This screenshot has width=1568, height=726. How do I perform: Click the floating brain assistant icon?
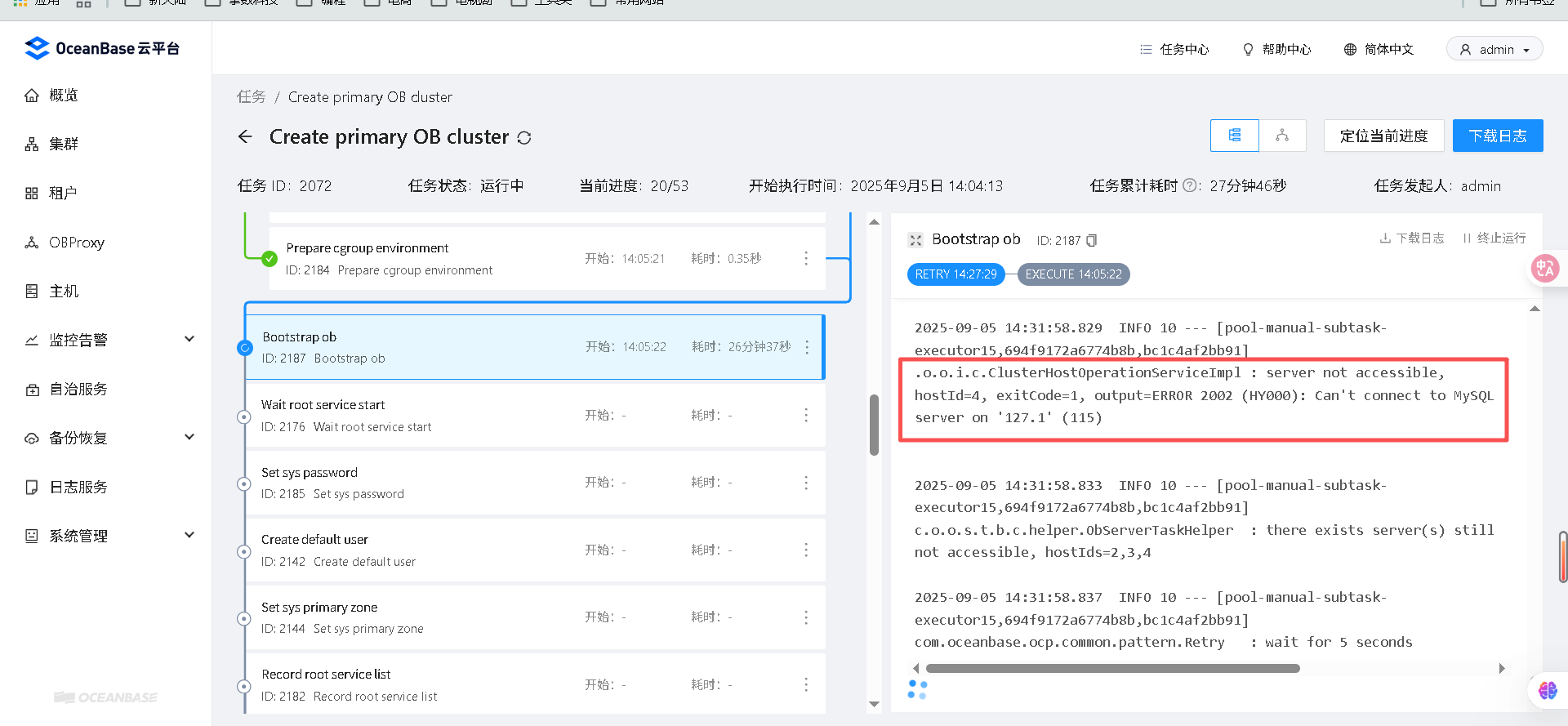1548,690
